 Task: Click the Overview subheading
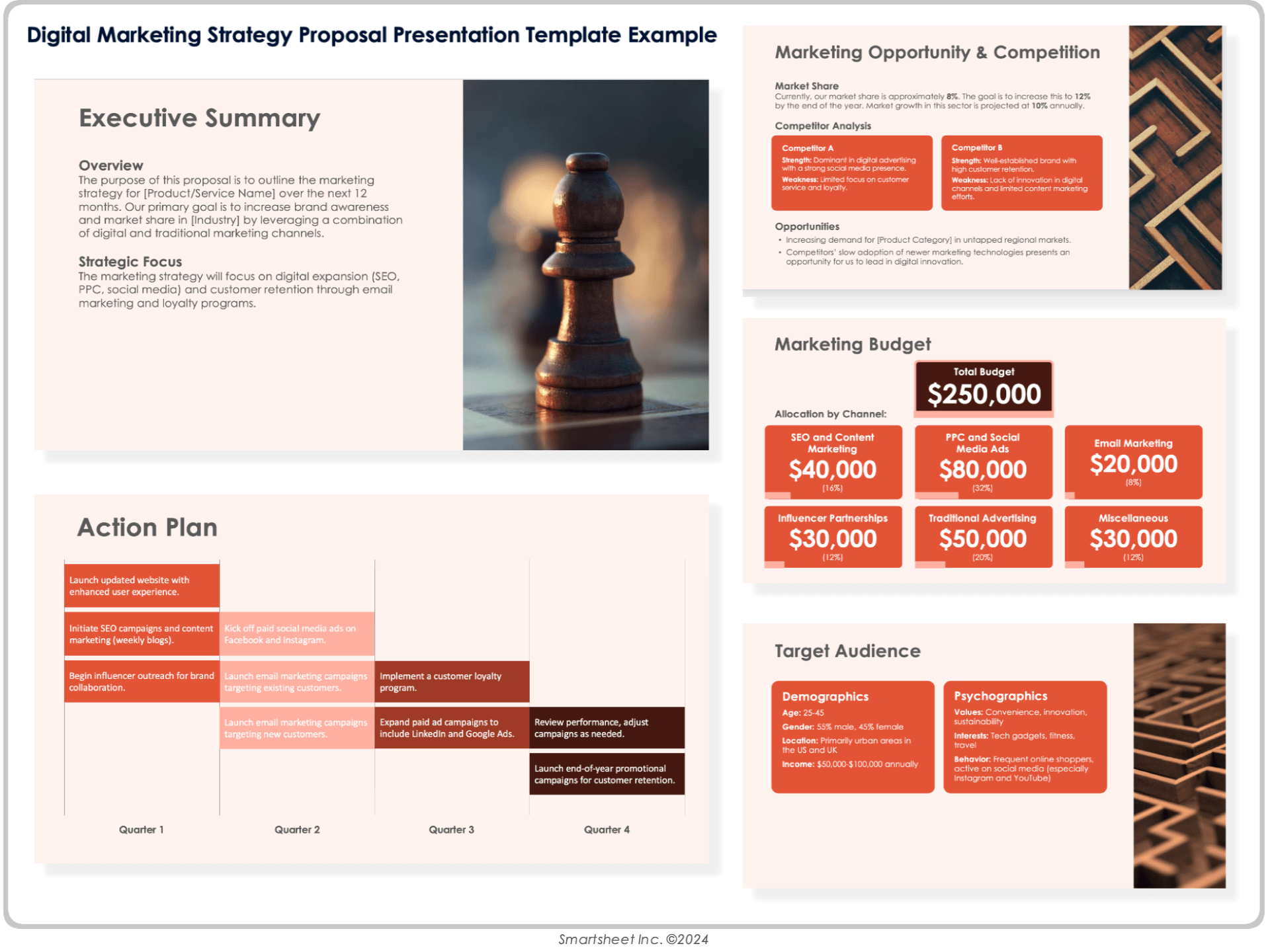click(x=110, y=165)
